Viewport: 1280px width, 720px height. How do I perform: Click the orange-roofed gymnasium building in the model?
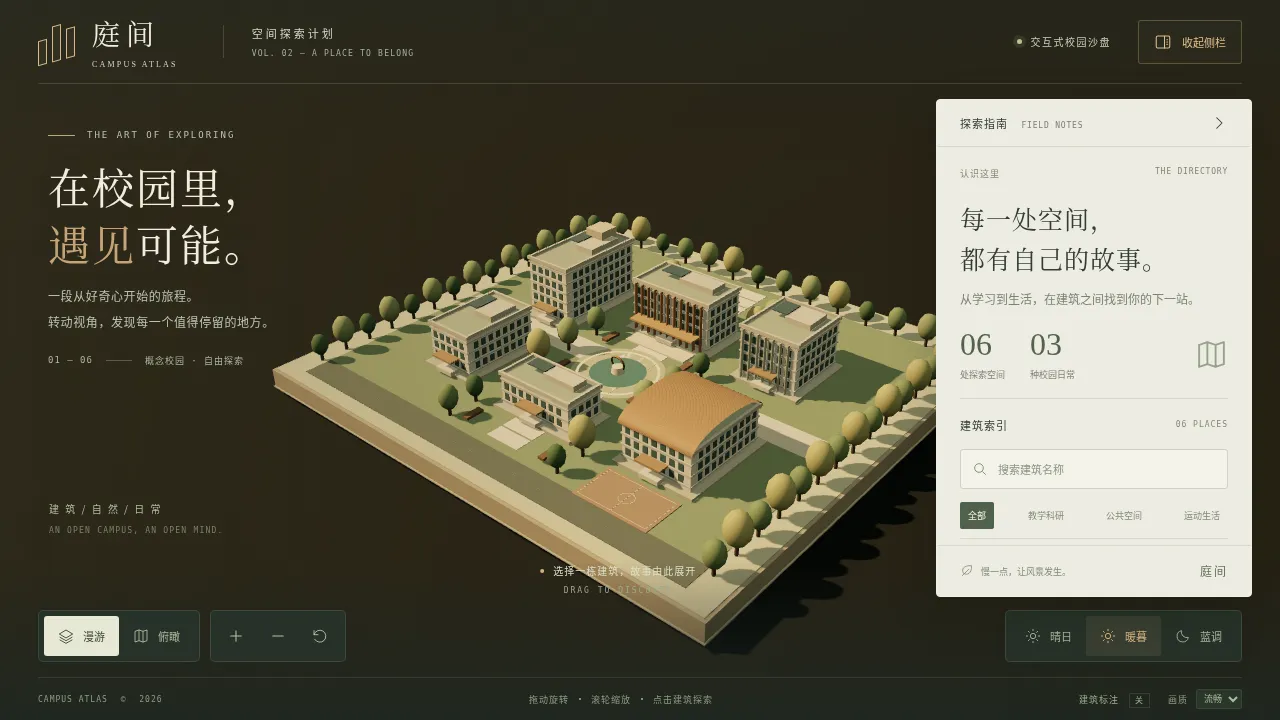[688, 428]
